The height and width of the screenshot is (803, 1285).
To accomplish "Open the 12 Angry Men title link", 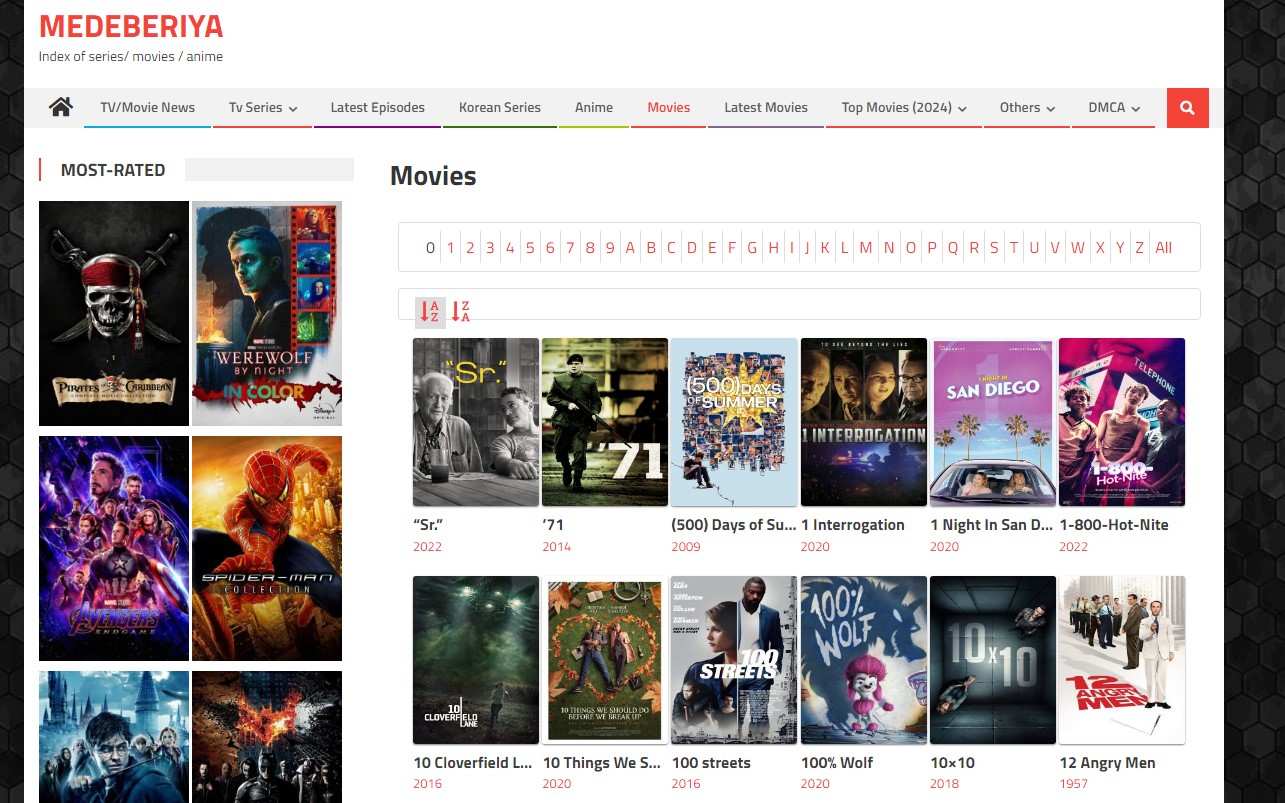I will coord(1107,763).
